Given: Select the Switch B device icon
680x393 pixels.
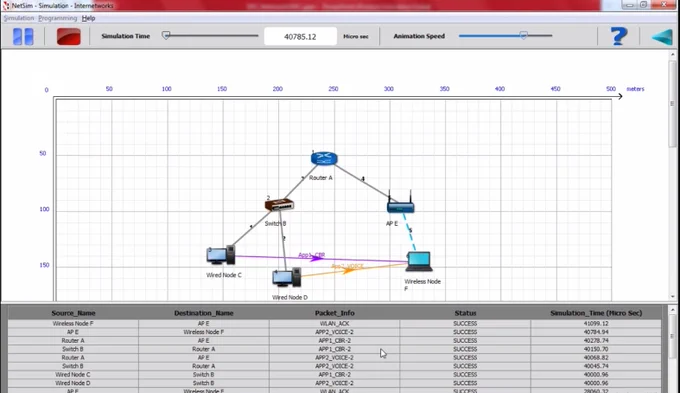Looking at the screenshot, I should 279,204.
